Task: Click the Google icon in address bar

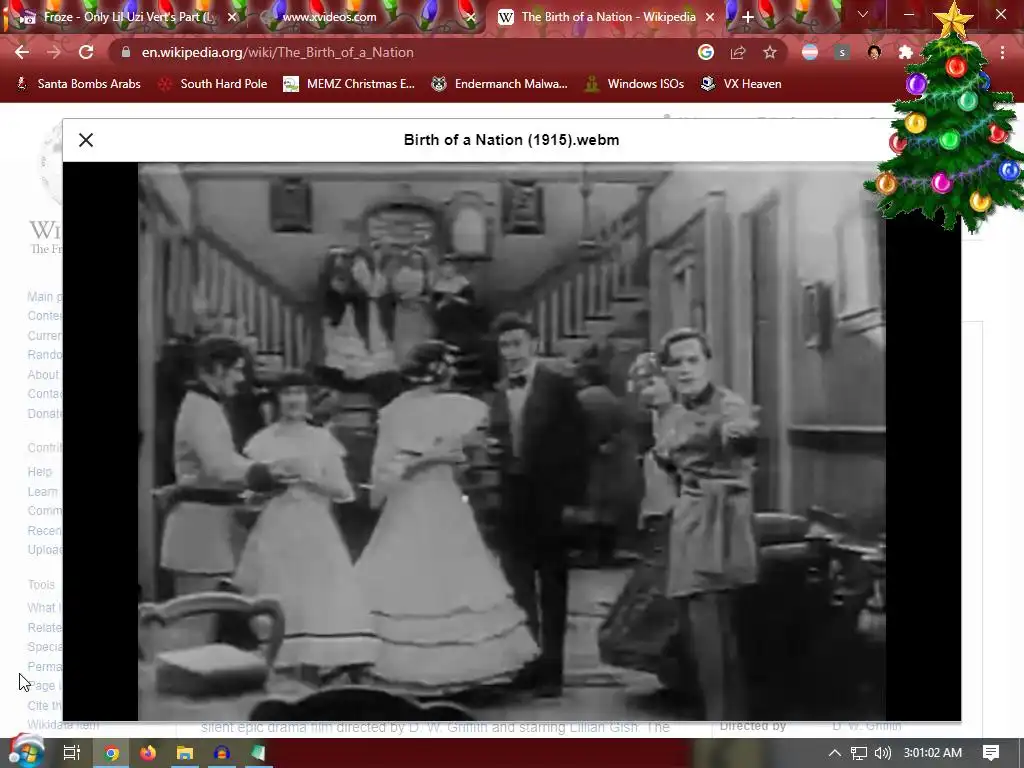Action: [706, 52]
